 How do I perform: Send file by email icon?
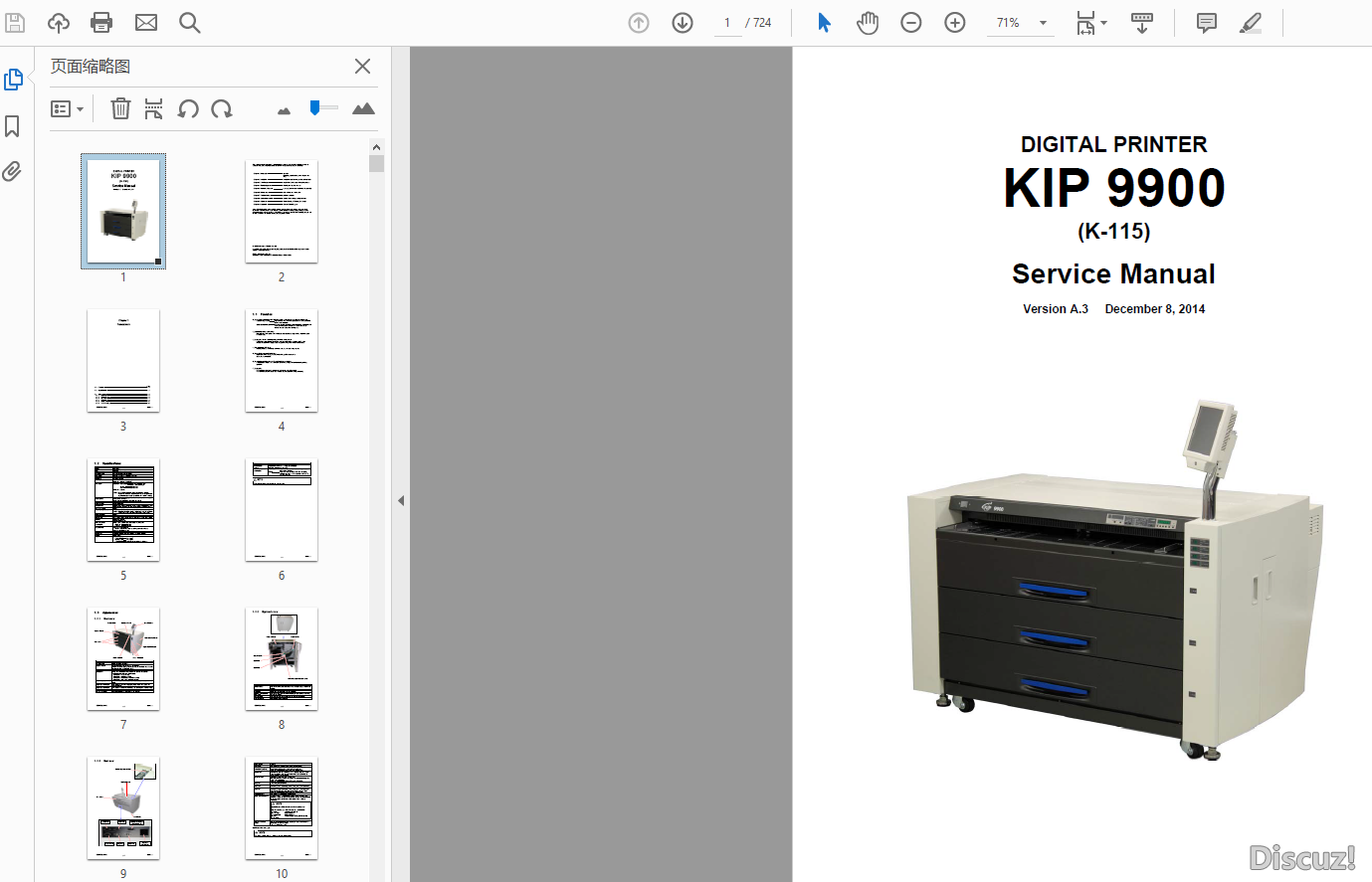146,23
